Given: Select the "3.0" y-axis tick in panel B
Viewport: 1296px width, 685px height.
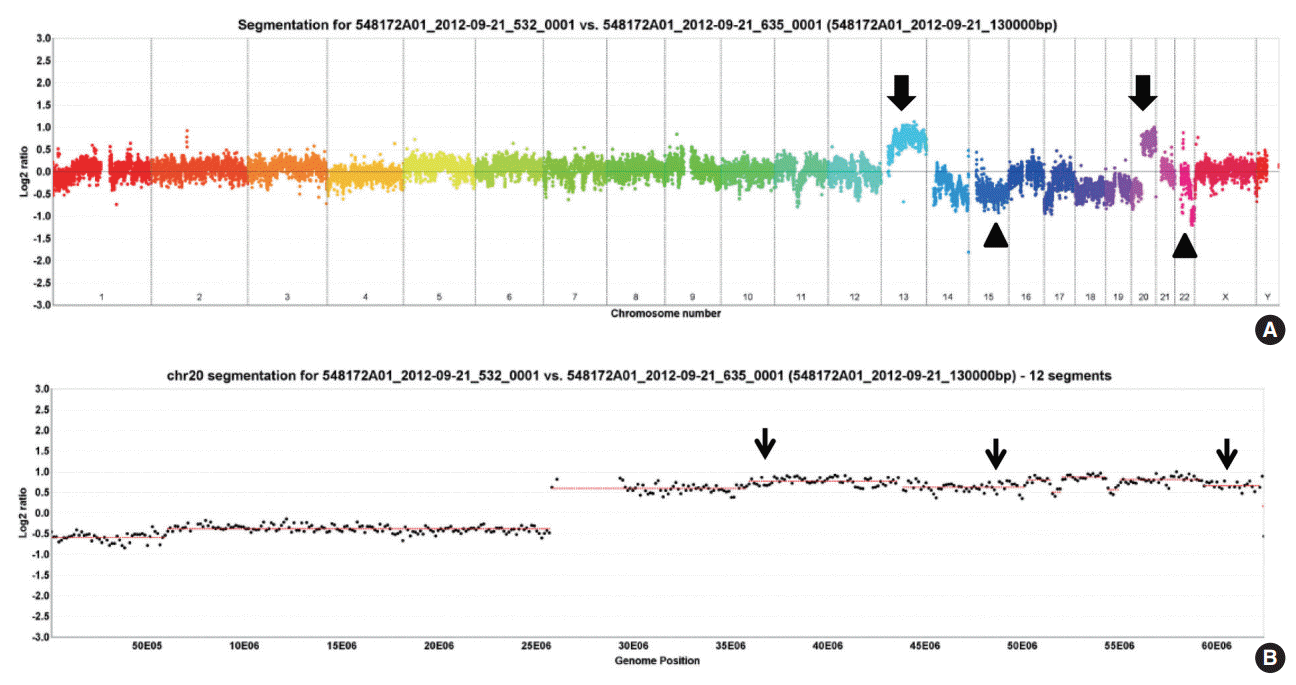Looking at the screenshot, I should (x=42, y=389).
